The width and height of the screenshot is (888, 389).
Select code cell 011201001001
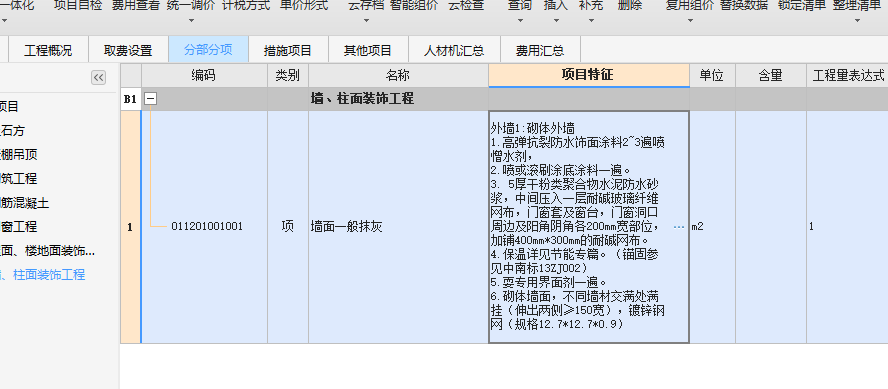(204, 226)
